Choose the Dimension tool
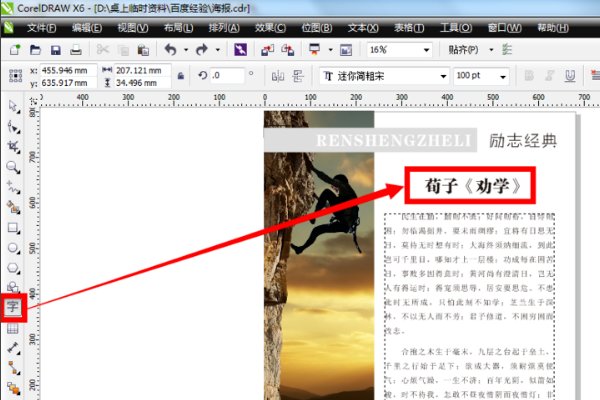 coord(14,348)
